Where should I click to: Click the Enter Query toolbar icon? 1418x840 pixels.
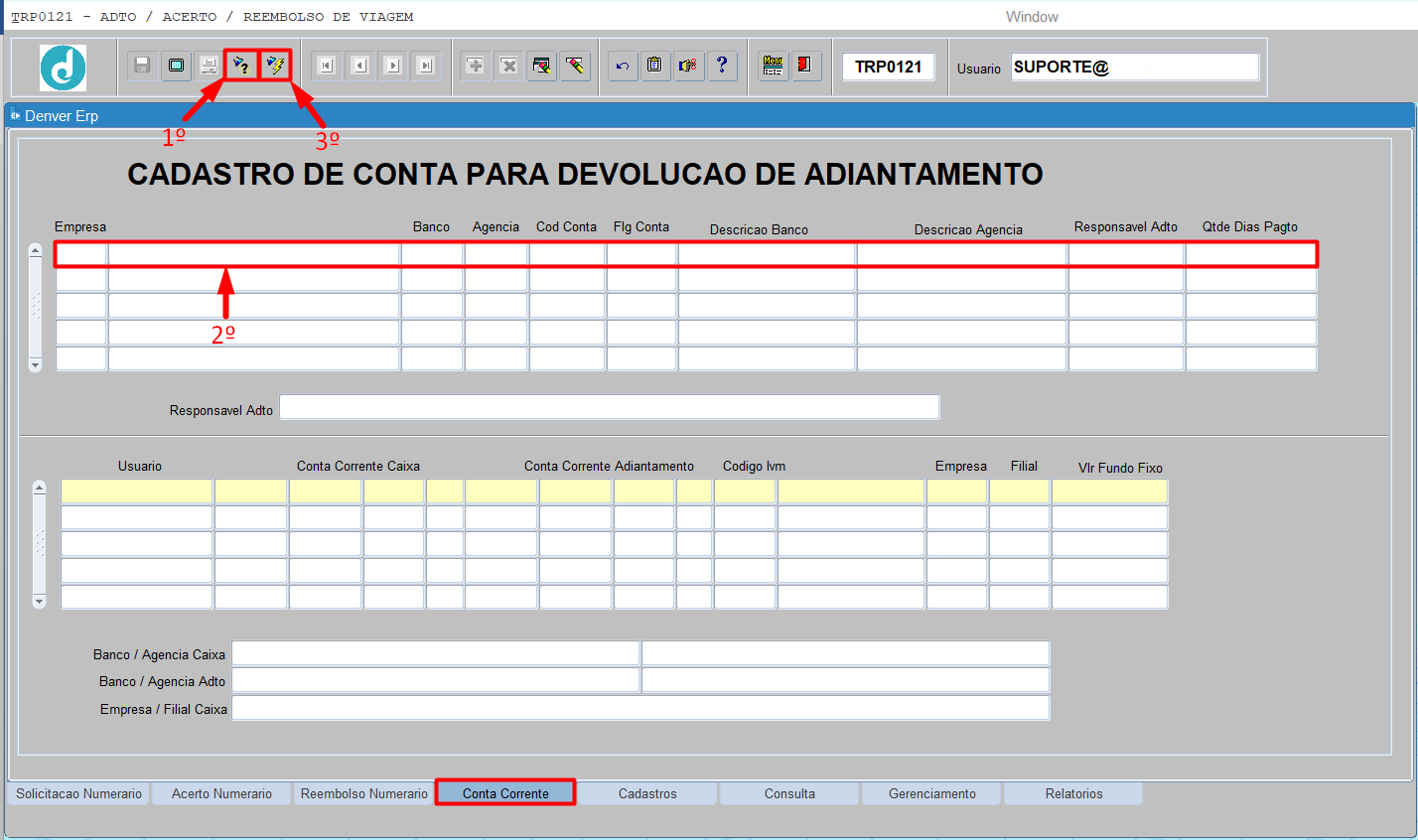[x=241, y=66]
